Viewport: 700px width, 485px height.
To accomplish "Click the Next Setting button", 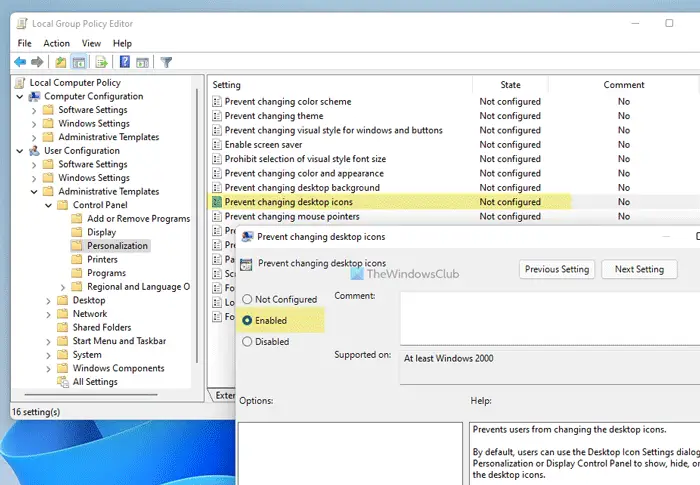I will click(639, 269).
